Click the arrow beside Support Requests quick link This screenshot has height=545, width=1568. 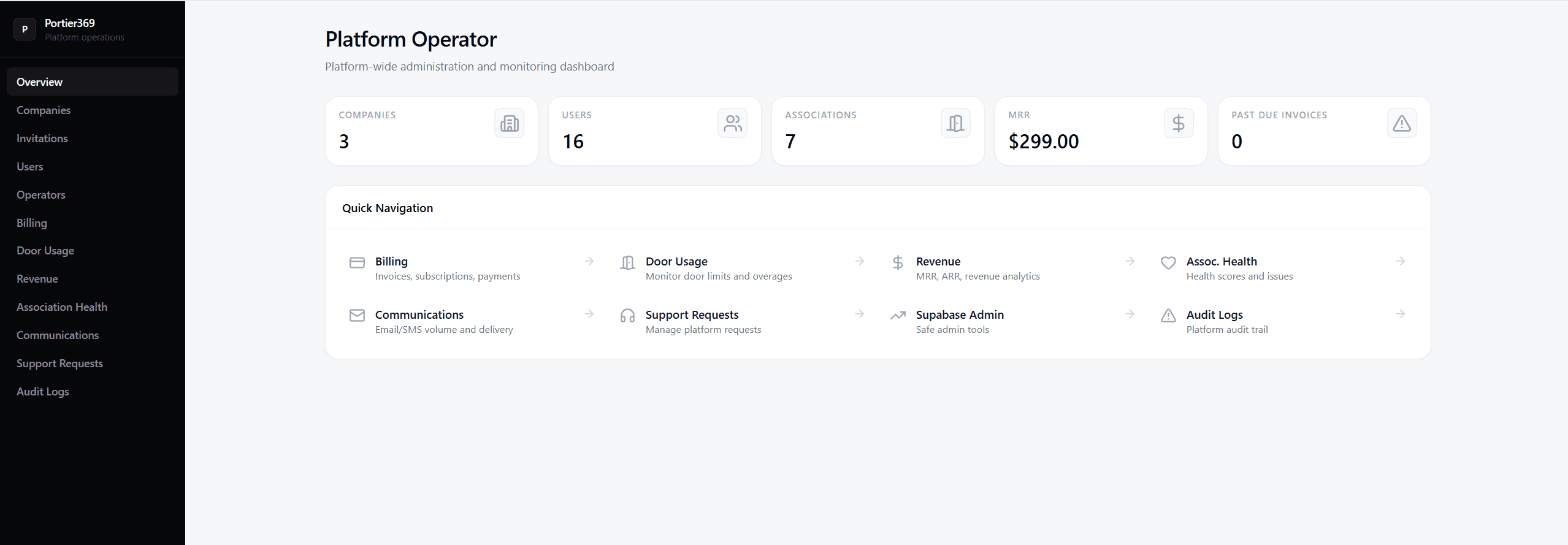[x=860, y=314]
